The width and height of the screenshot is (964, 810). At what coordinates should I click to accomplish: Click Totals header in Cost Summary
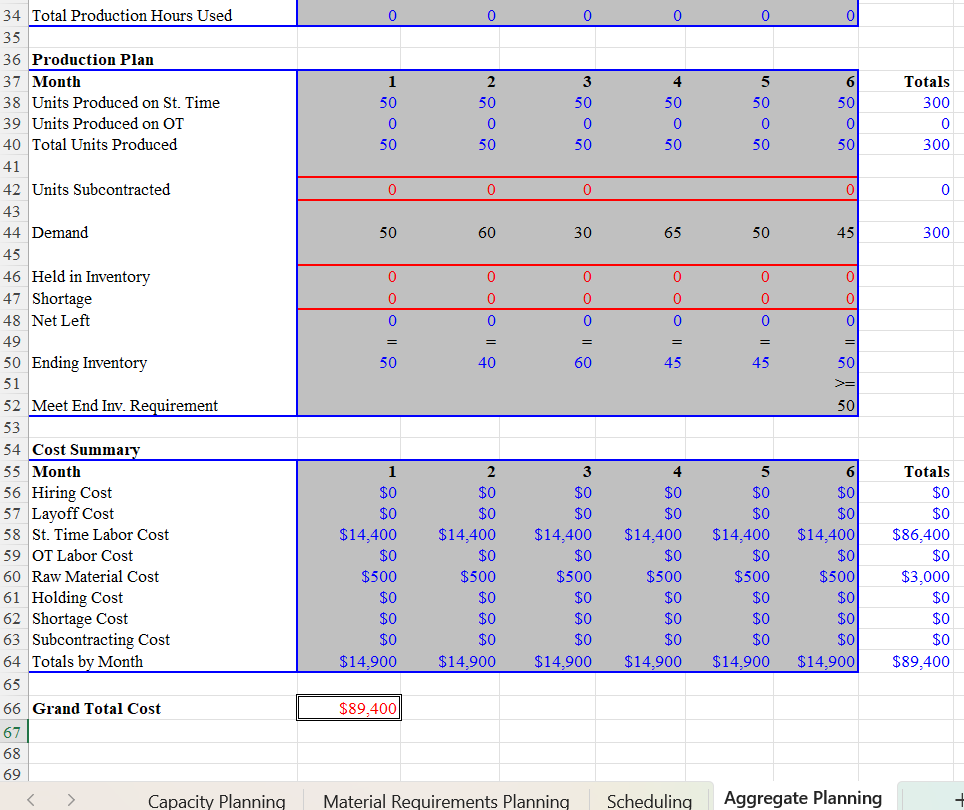[926, 472]
